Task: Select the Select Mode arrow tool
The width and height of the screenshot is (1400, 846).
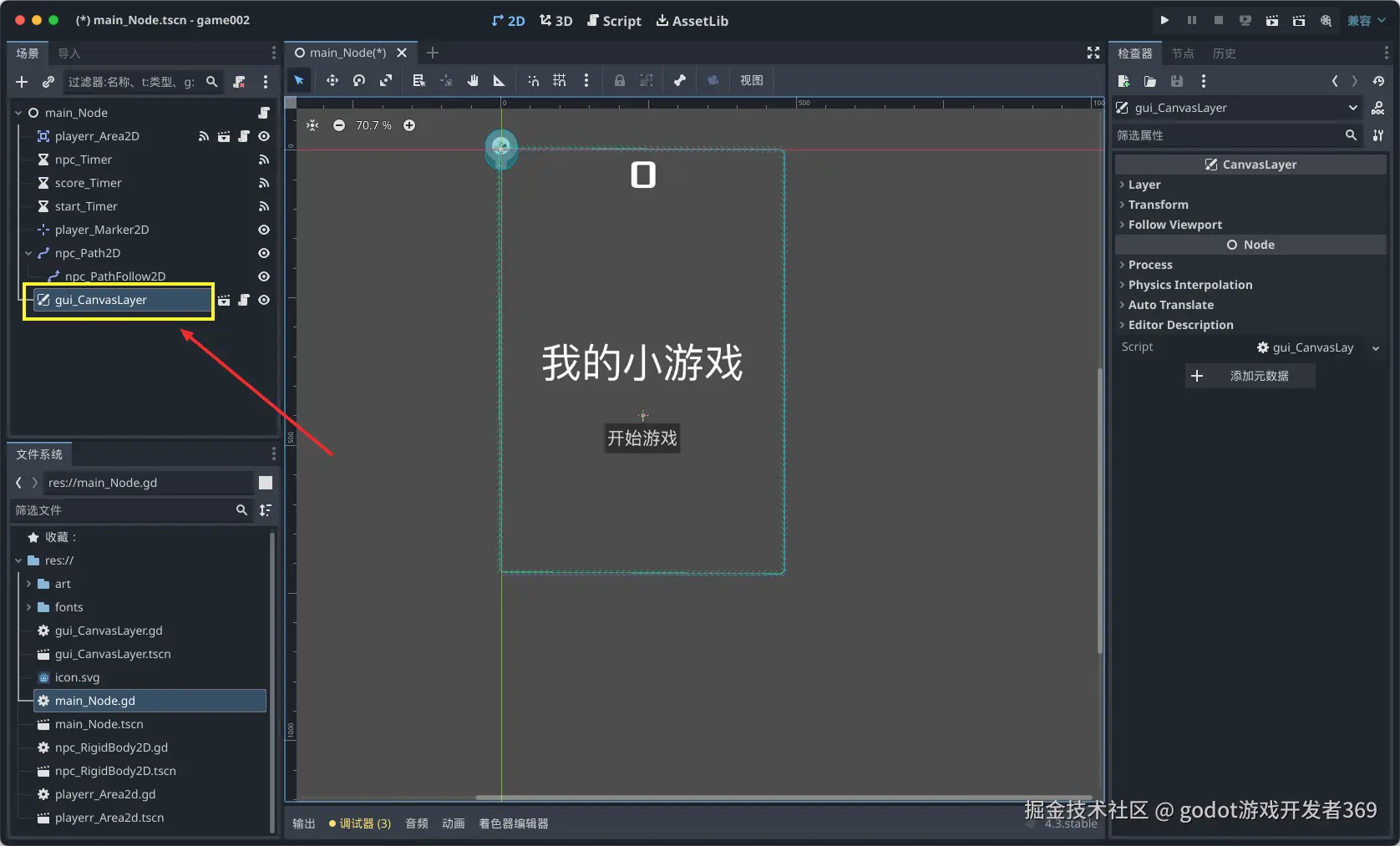Action: coord(298,80)
